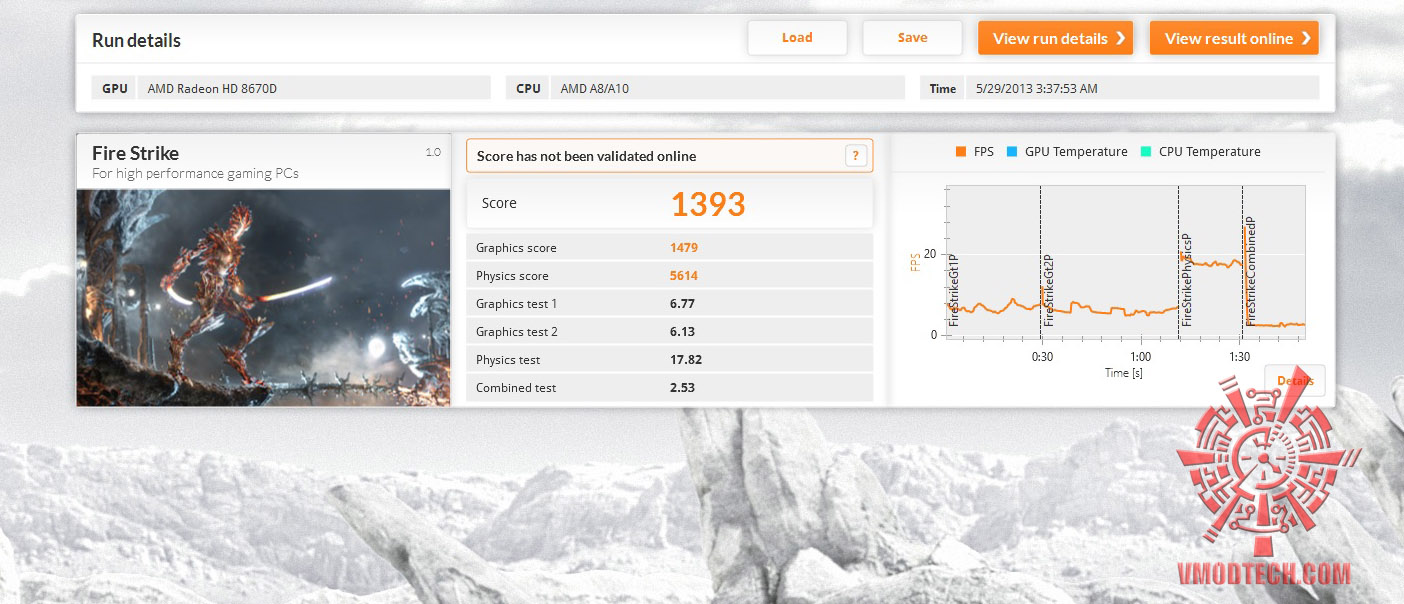Click the Combined test value 2.53
The image size is (1404, 604).
682,388
